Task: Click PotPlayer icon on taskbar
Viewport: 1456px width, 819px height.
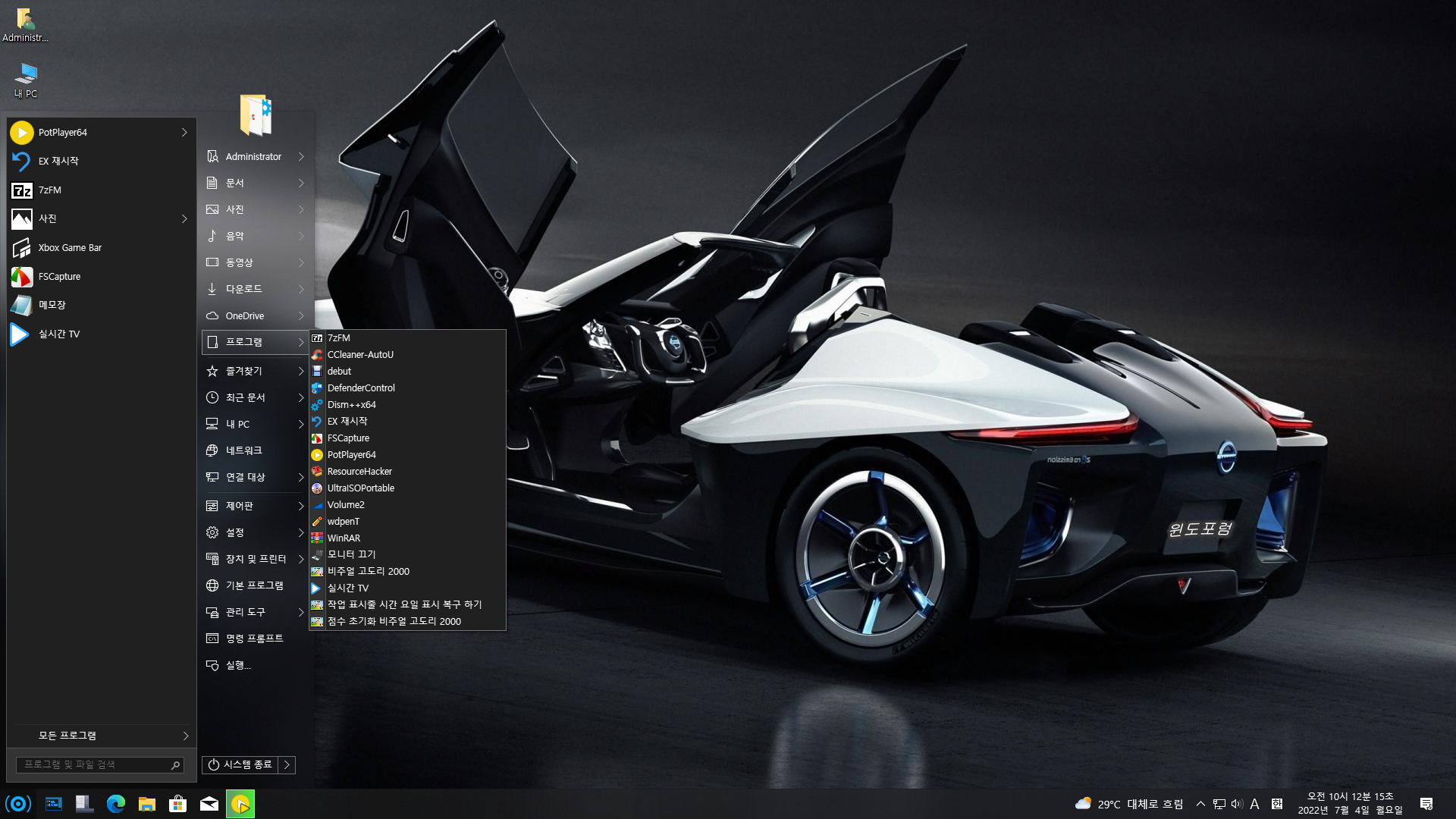Action: [240, 804]
